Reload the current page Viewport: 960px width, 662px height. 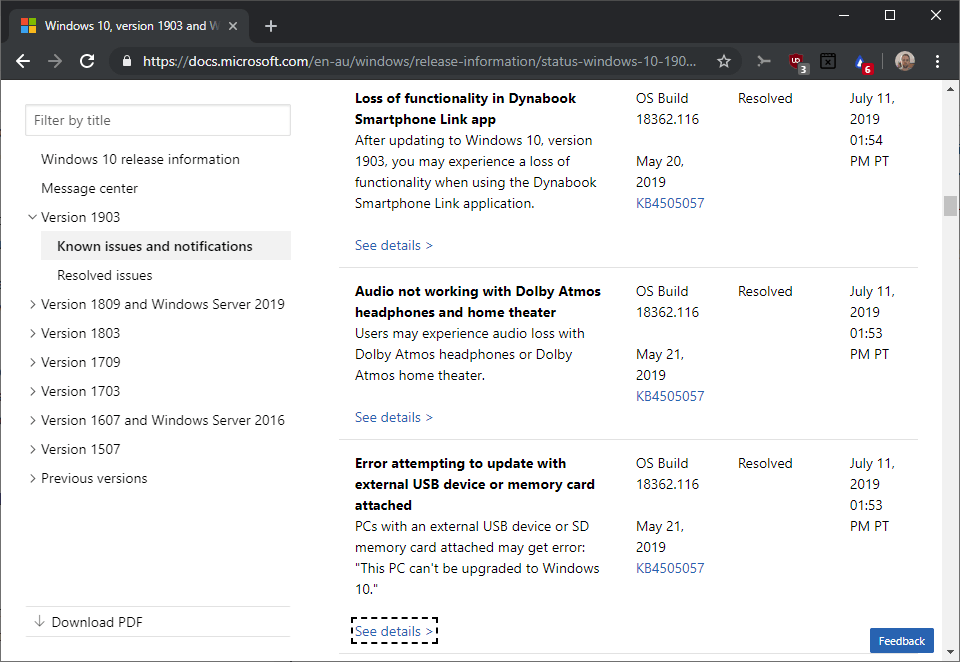click(x=87, y=61)
